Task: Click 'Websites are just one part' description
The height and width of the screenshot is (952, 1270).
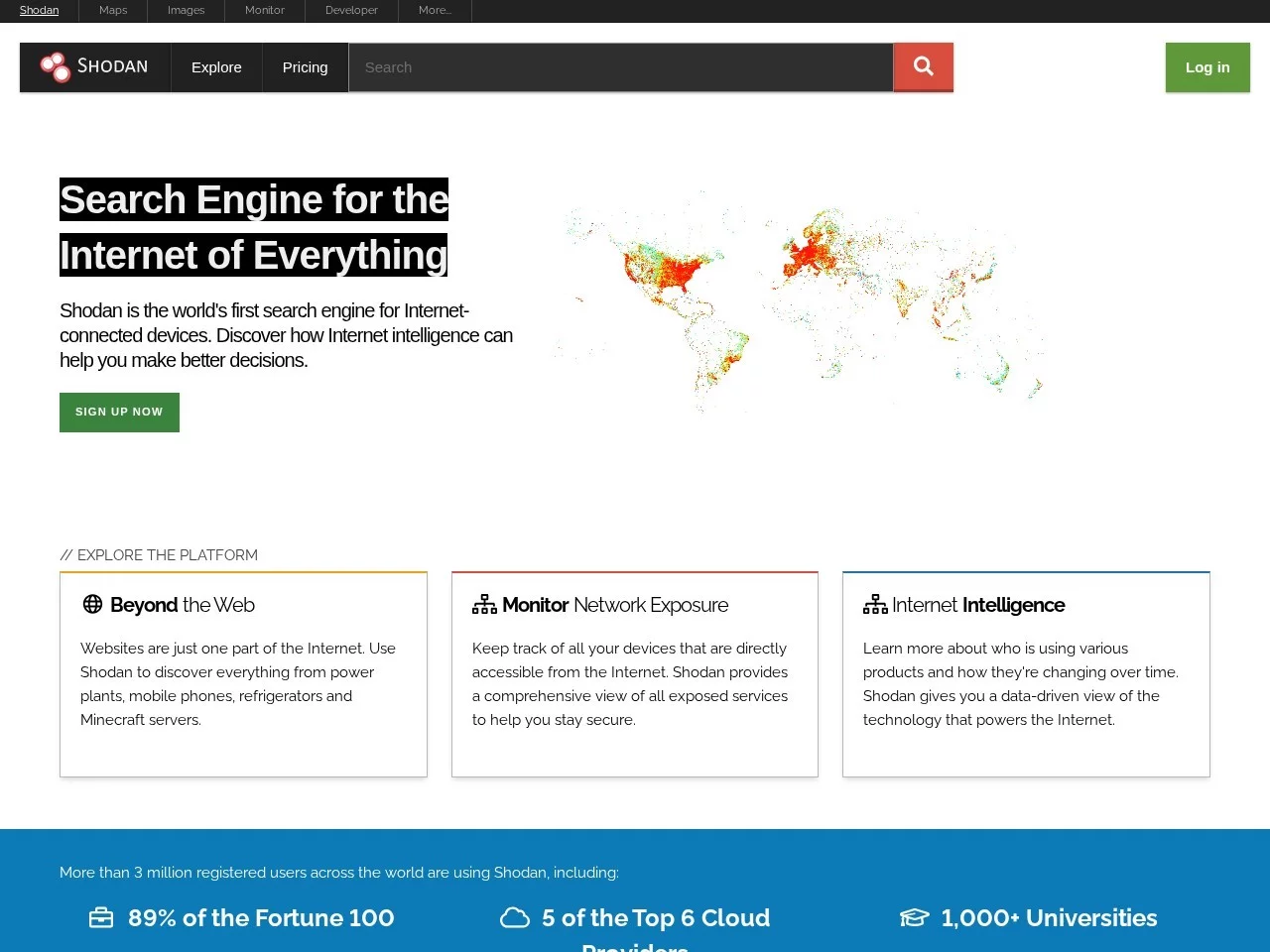Action: 238,684
